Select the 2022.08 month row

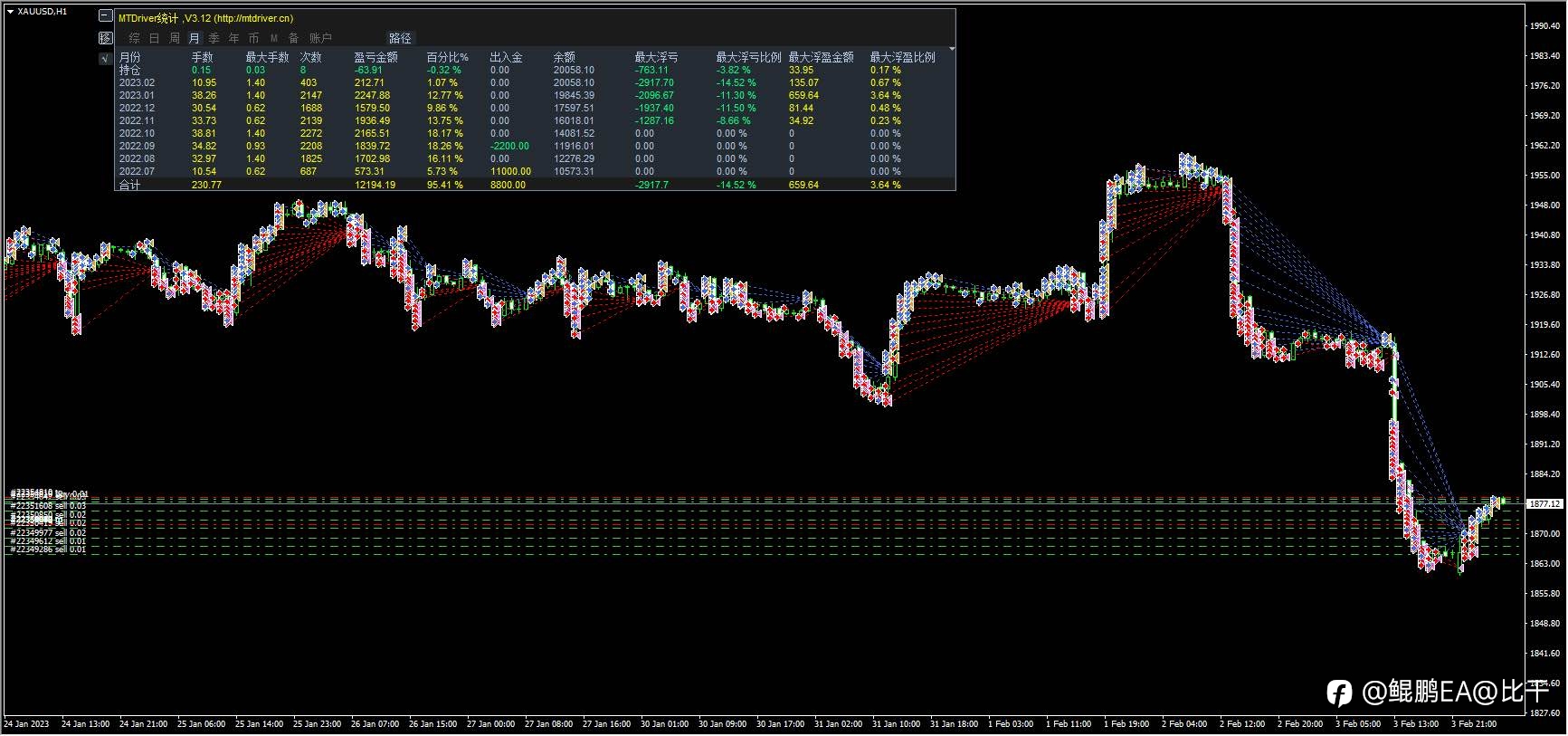[x=535, y=158]
